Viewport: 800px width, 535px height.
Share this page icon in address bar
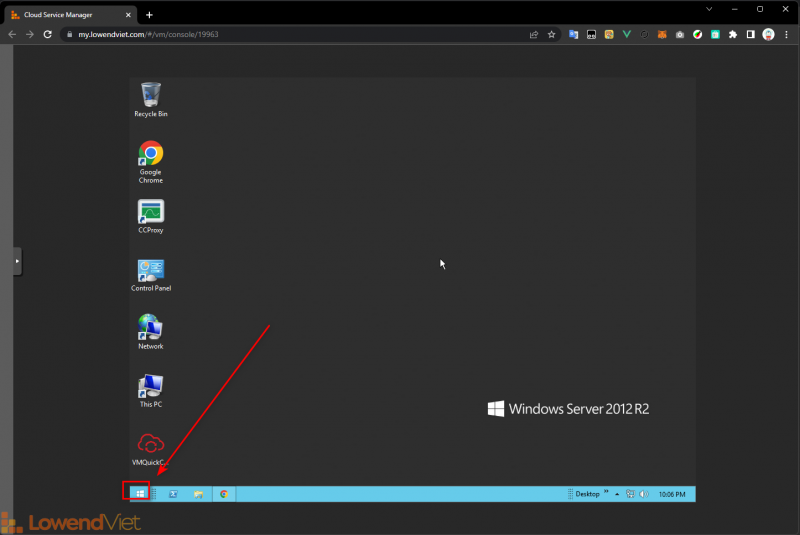[534, 34]
